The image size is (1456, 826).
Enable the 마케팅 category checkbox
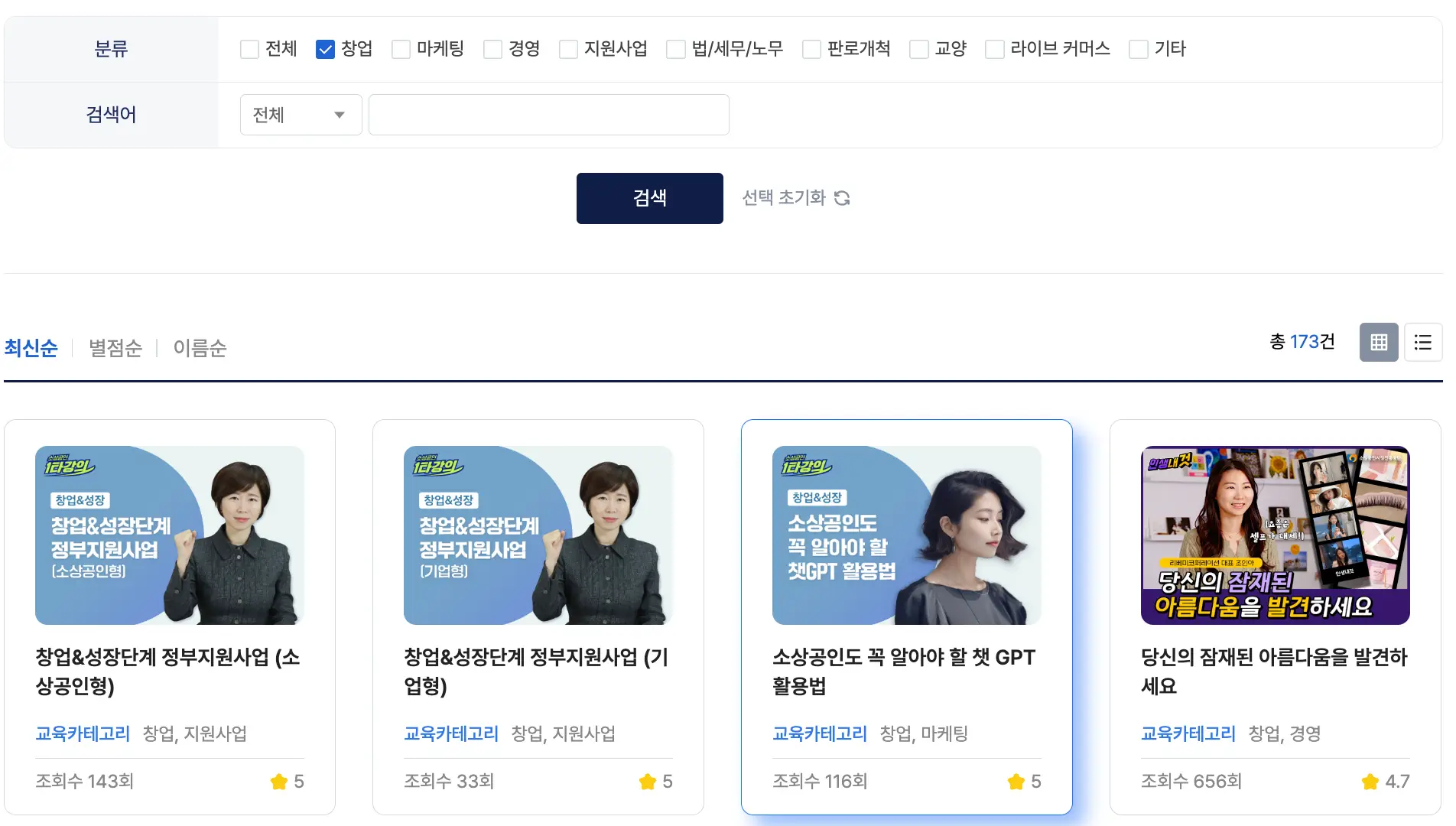pos(400,48)
